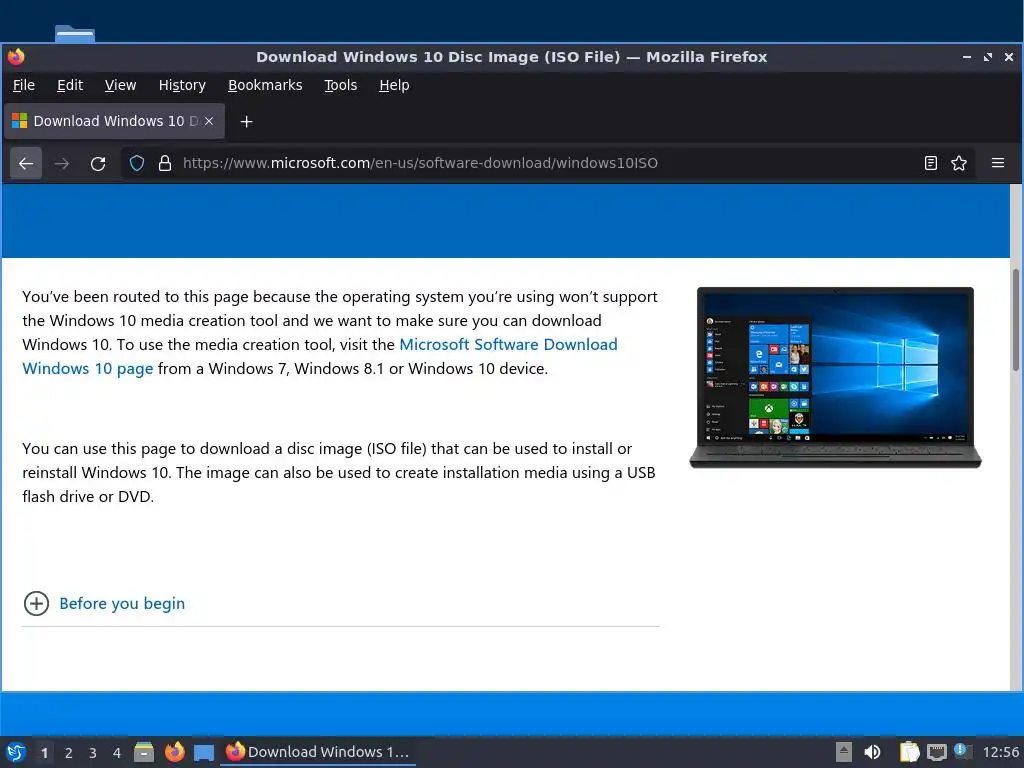Open the Edit menu
This screenshot has width=1024, height=768.
pyautogui.click(x=70, y=85)
